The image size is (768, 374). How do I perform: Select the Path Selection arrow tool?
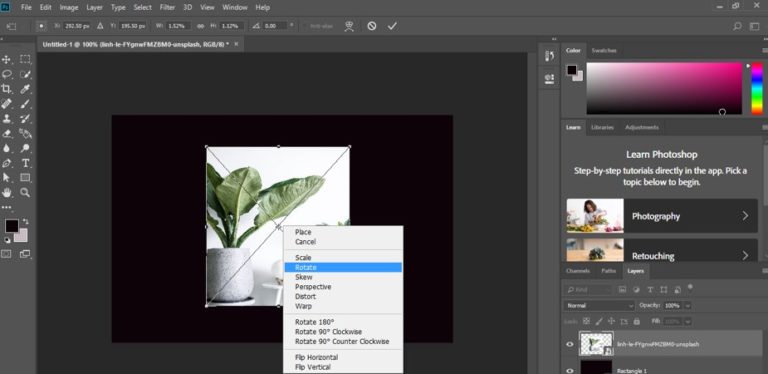pyautogui.click(x=6, y=177)
